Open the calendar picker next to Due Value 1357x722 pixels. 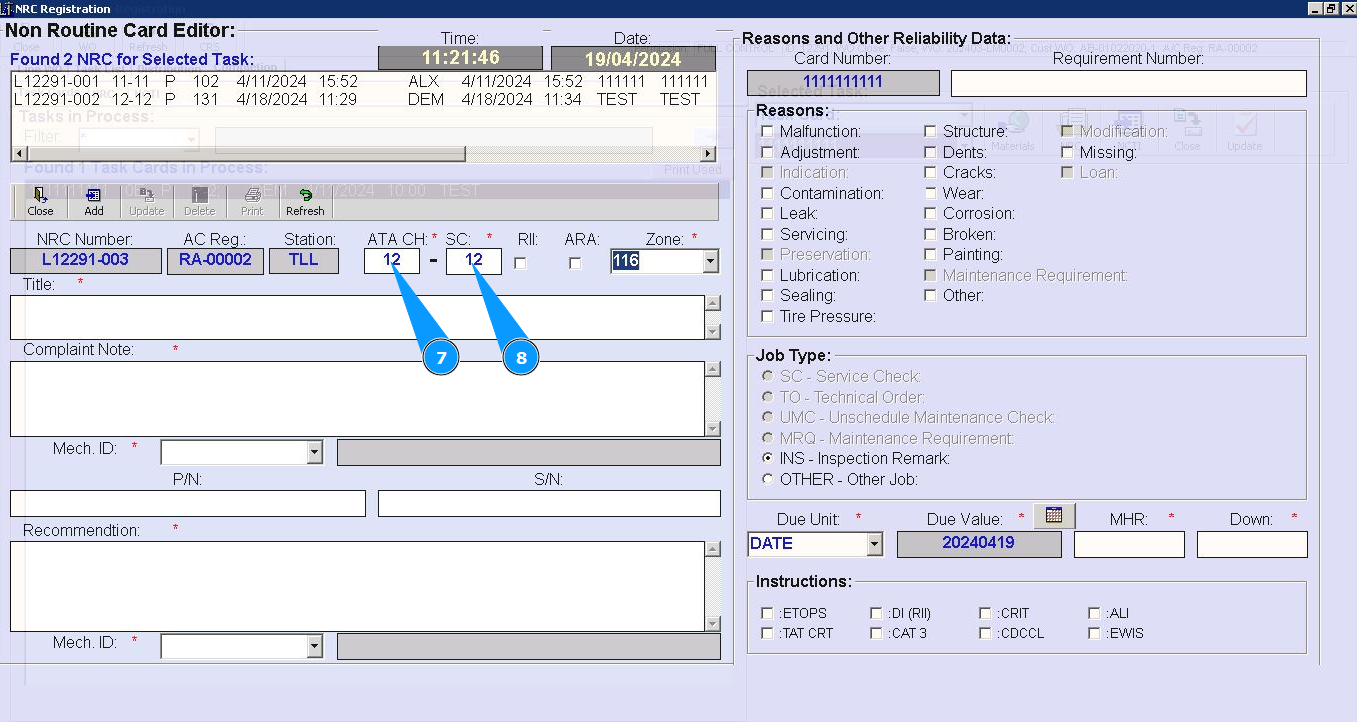click(1053, 515)
